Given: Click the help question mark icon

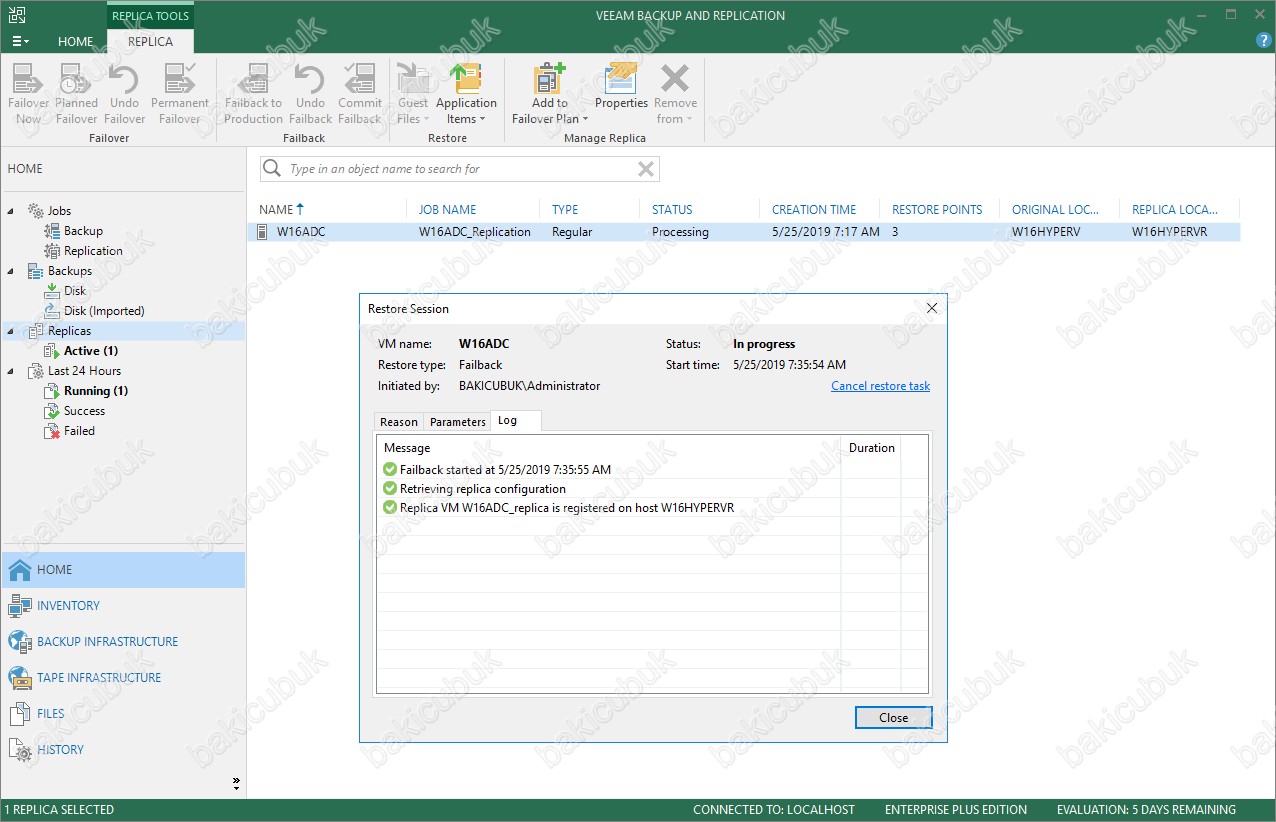Looking at the screenshot, I should pos(1263,41).
